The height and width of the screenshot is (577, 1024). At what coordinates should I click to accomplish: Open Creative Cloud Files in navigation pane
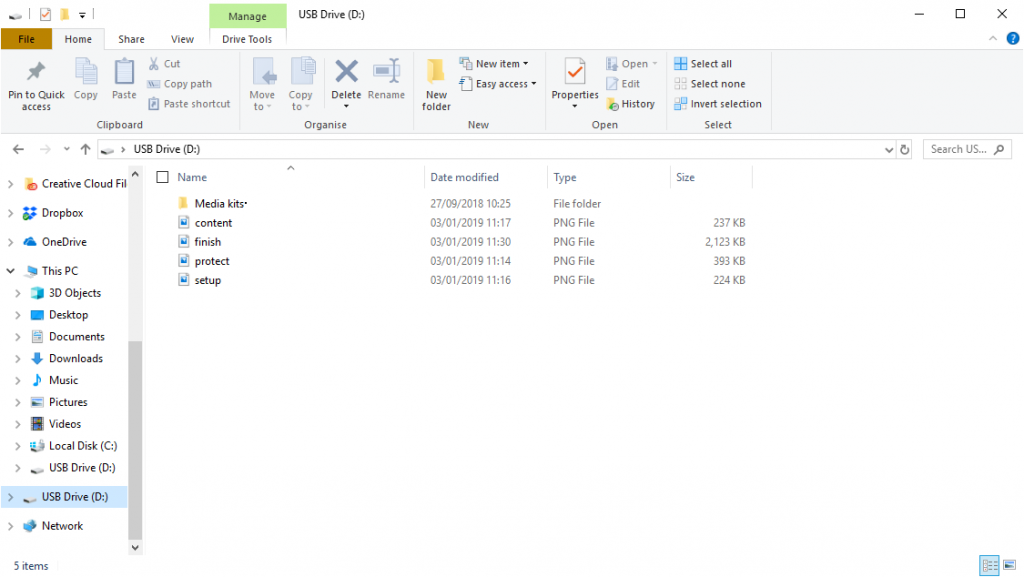click(x=84, y=184)
